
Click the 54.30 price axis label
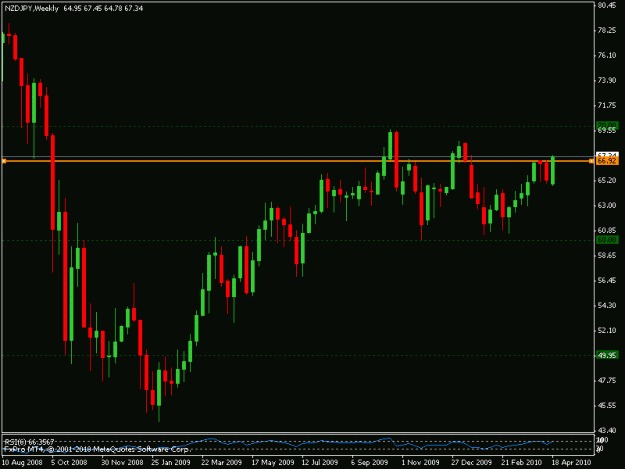[607, 305]
